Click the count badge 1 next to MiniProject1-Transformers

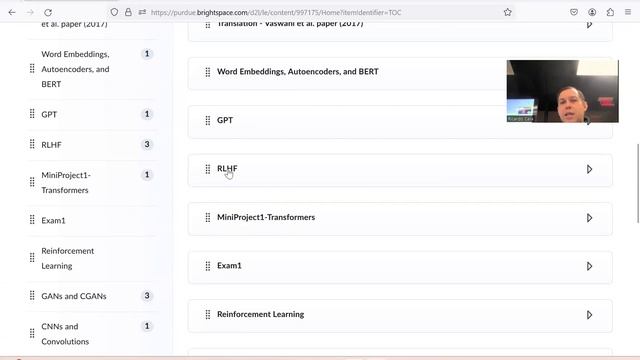pos(147,175)
